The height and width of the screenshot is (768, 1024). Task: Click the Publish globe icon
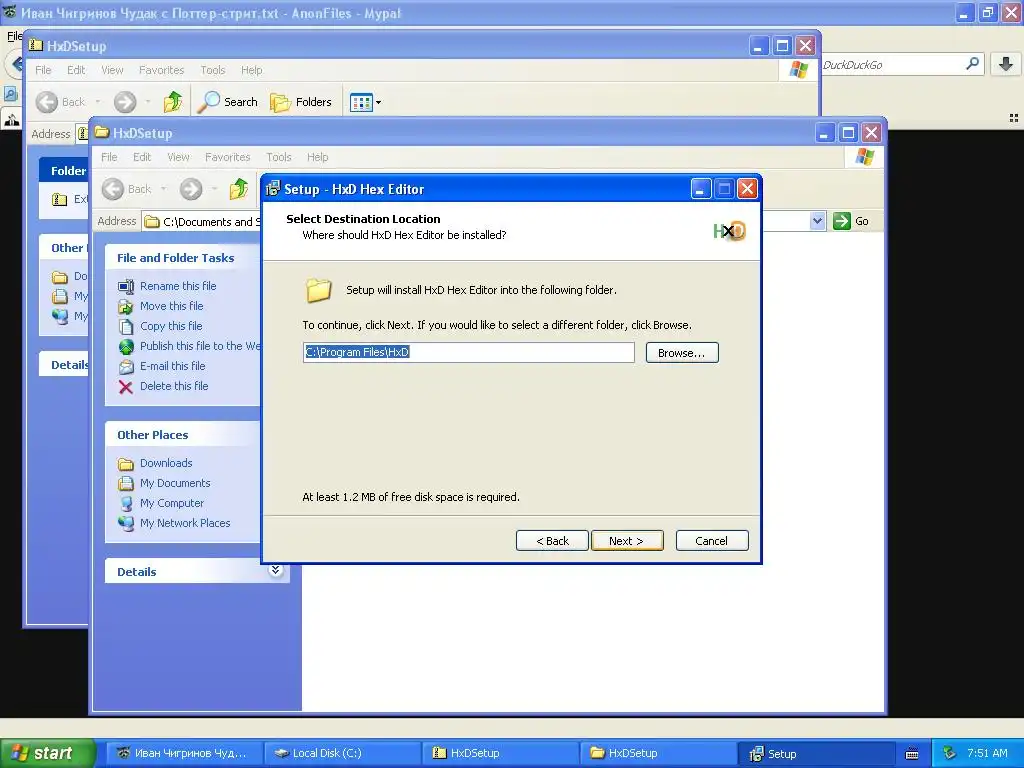pos(126,346)
